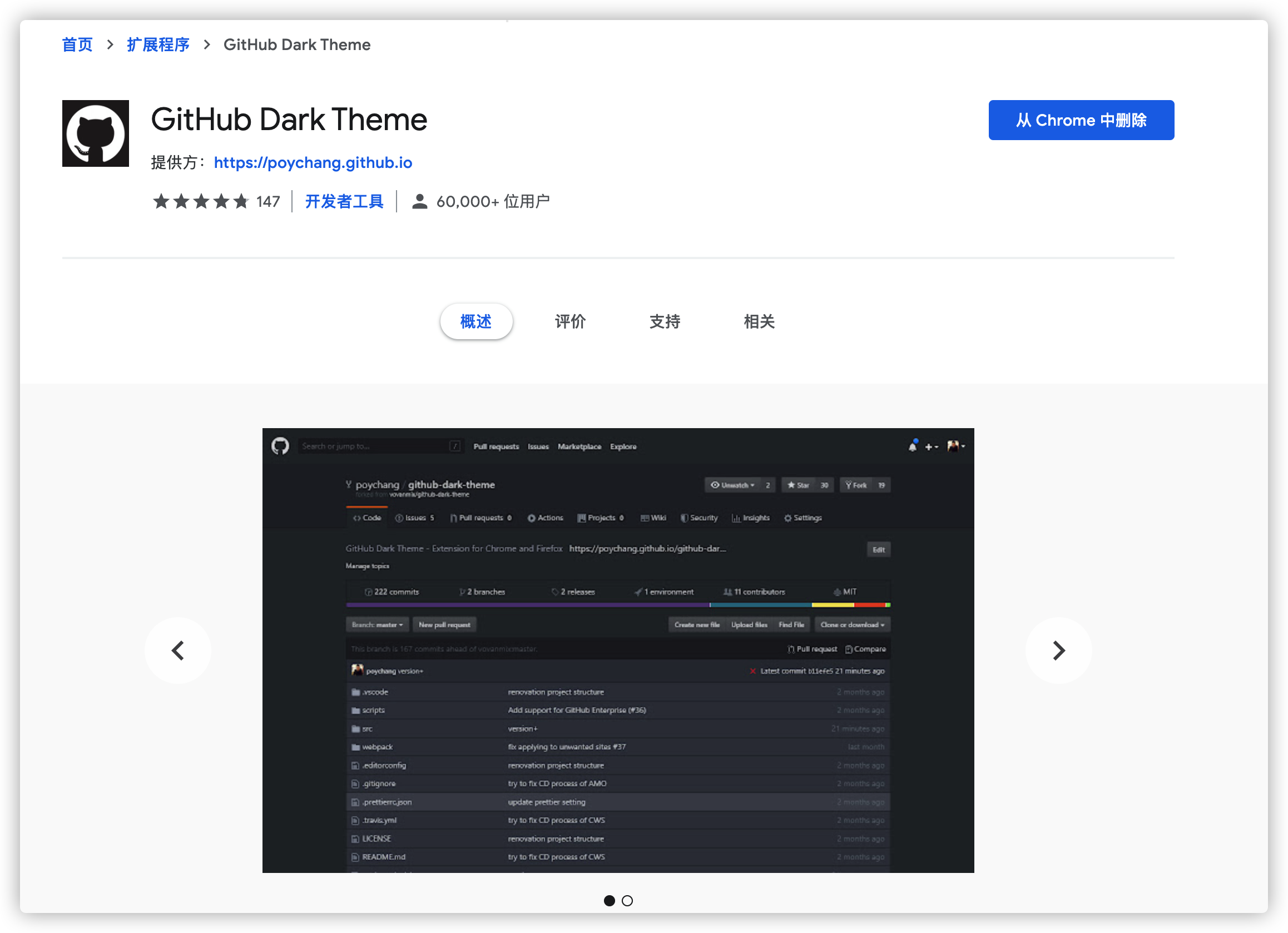This screenshot has height=933, width=1288.
Task: Go to the previous screenshot with left arrow
Action: [178, 650]
